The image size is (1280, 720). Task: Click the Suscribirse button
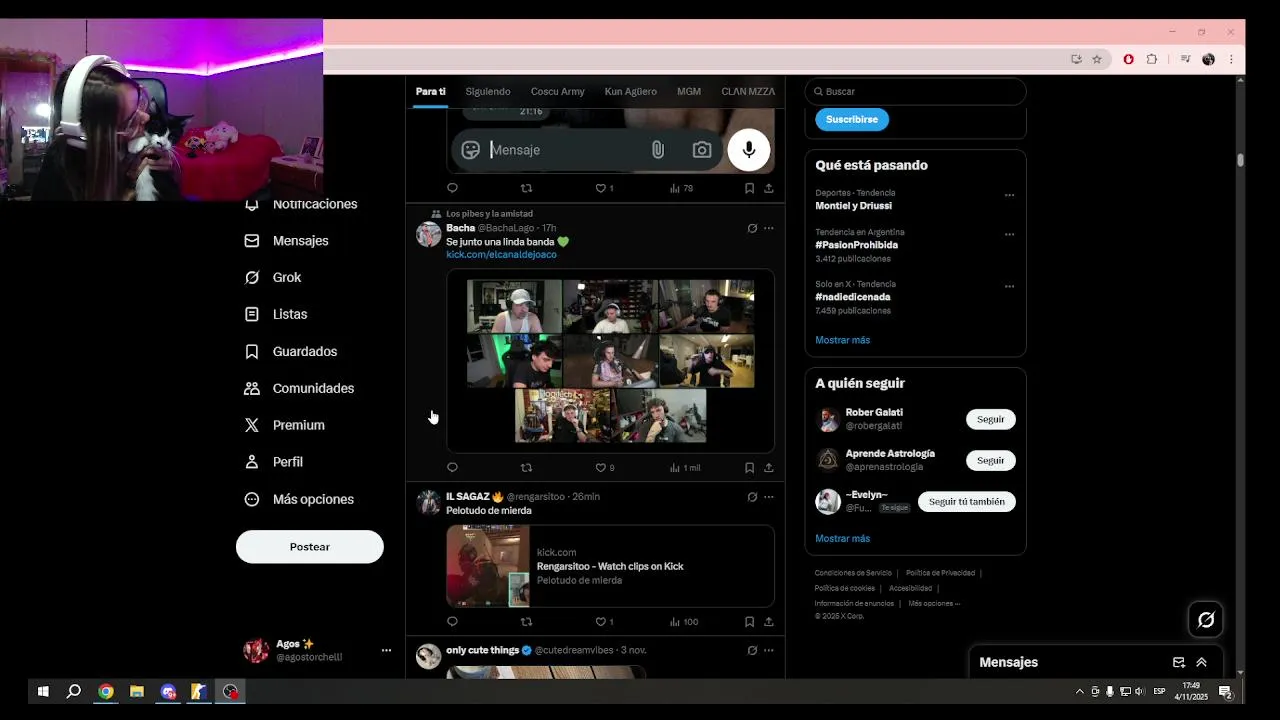(852, 119)
